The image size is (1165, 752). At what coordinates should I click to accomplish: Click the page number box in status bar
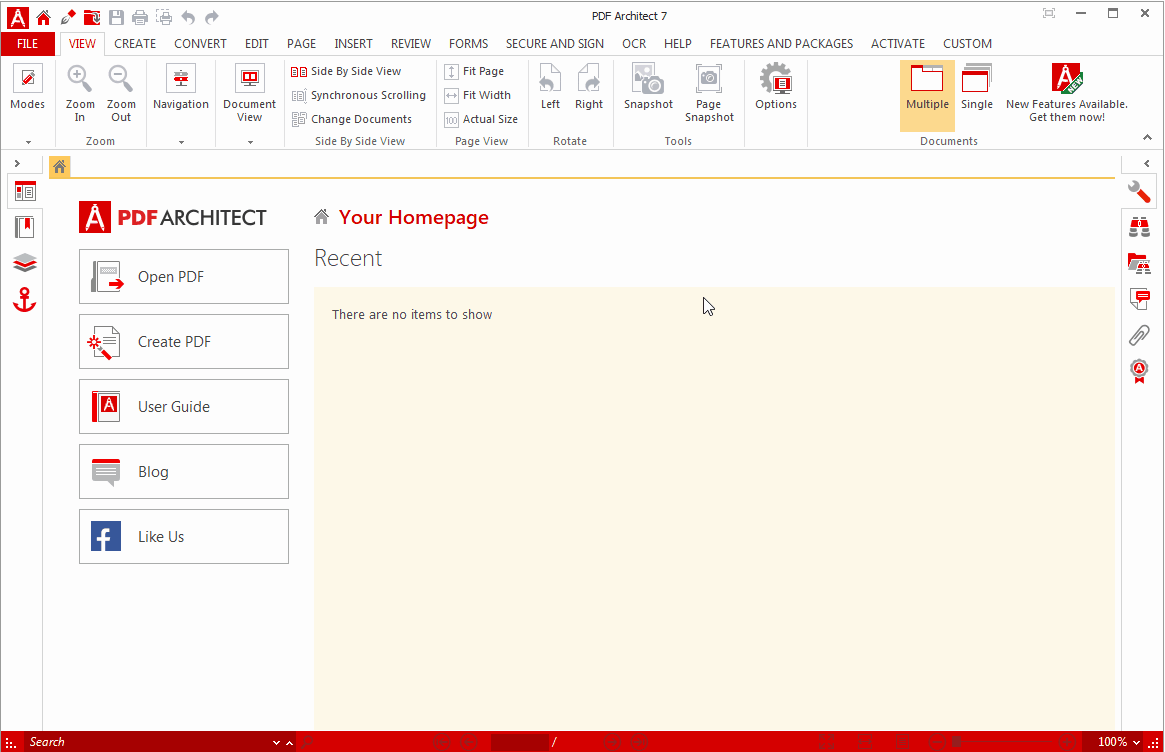pos(519,742)
